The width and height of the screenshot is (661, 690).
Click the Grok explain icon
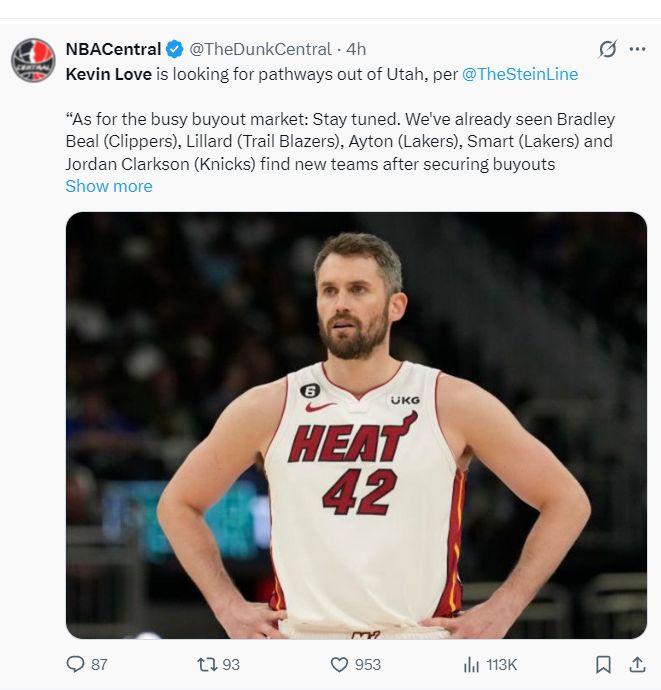coord(607,49)
